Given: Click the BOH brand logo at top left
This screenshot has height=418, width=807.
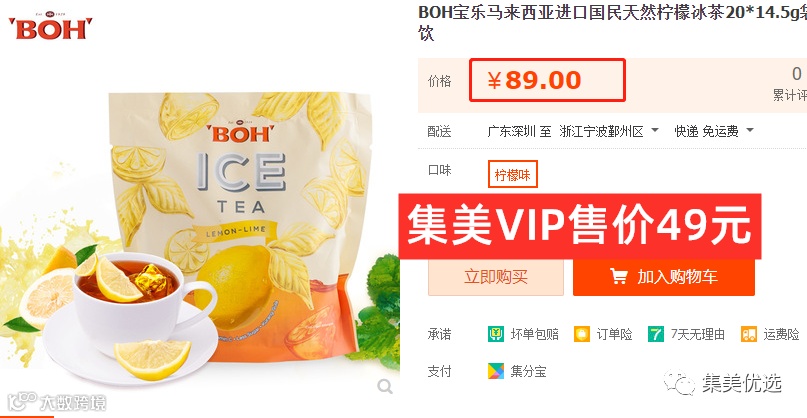Looking at the screenshot, I should coord(50,26).
